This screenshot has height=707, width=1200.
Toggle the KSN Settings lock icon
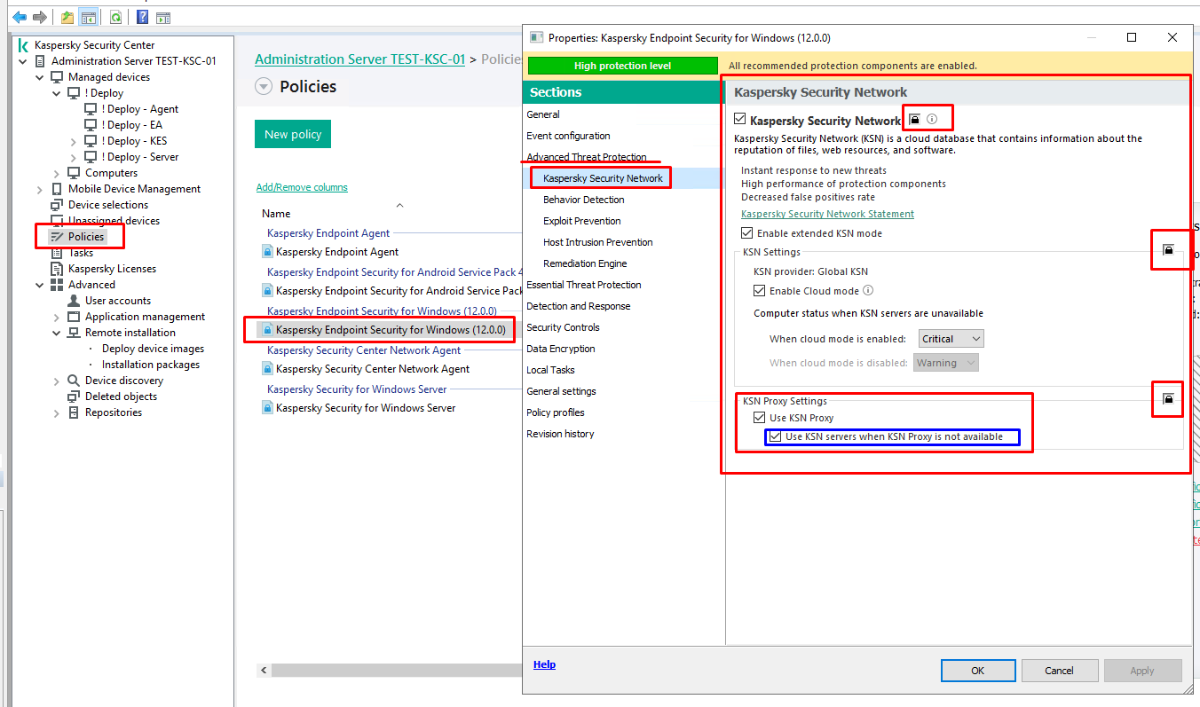(x=1167, y=250)
